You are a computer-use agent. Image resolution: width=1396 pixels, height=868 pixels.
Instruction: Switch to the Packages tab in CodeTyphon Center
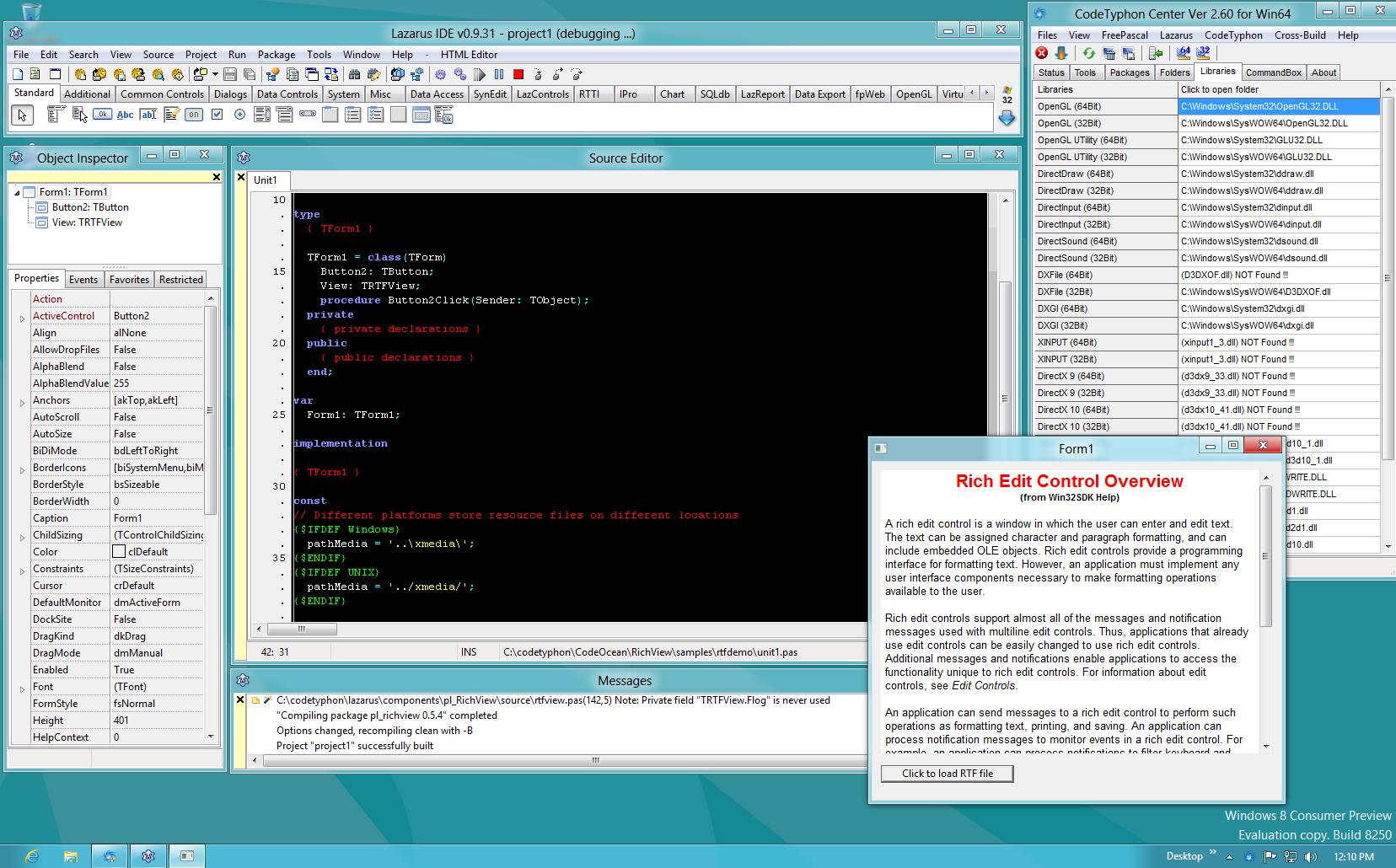coord(1130,72)
